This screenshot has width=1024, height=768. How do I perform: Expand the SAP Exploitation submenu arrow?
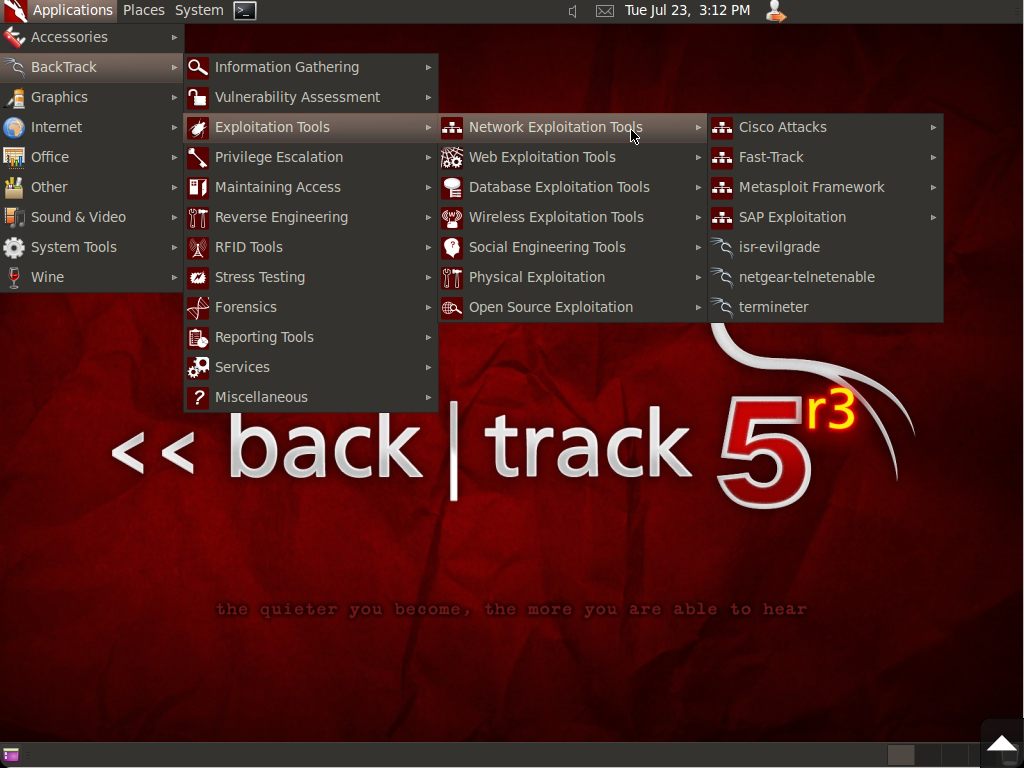(x=934, y=217)
